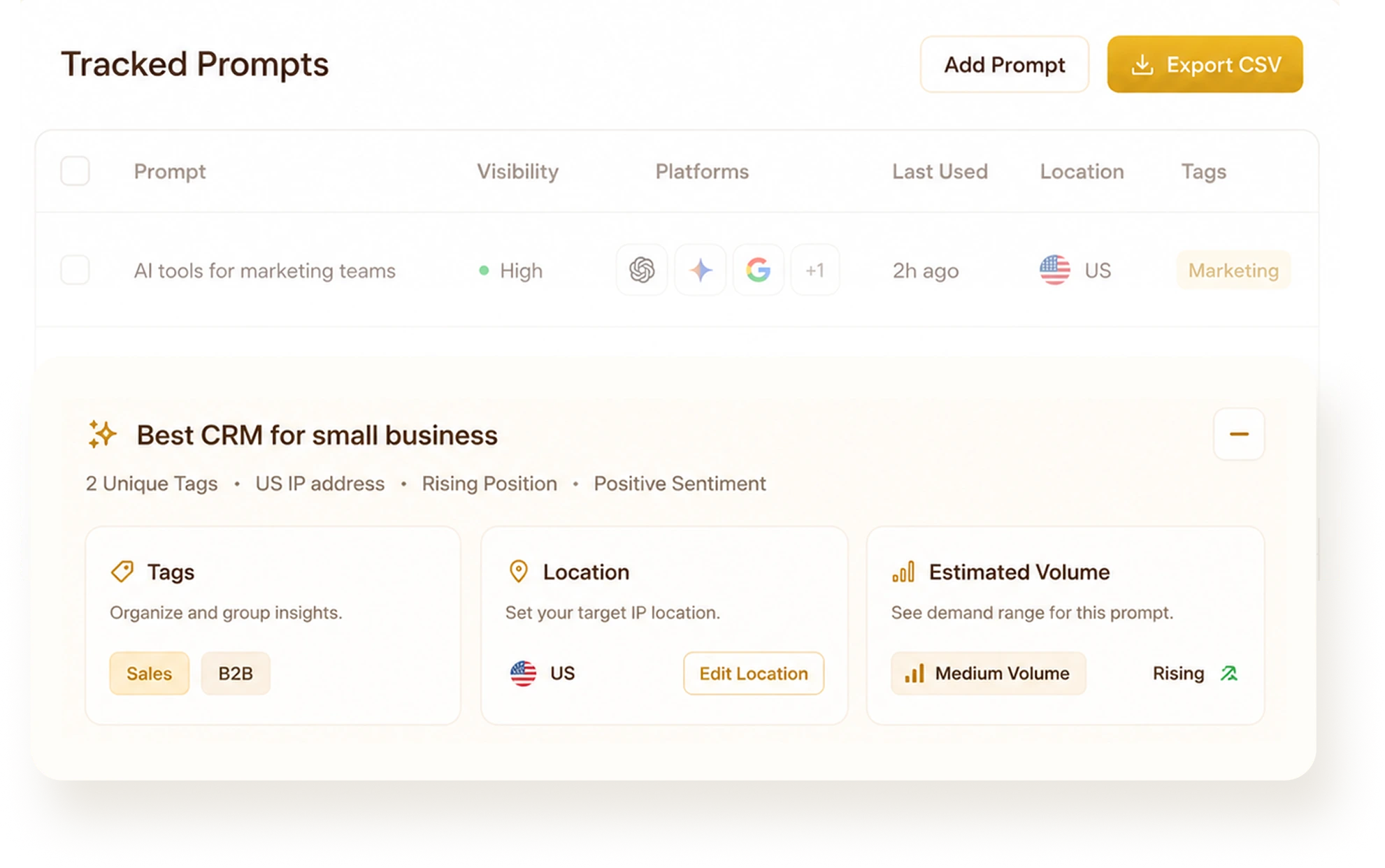Click the Estimated Volume bar chart icon
This screenshot has height=868, width=1385.
coord(903,572)
